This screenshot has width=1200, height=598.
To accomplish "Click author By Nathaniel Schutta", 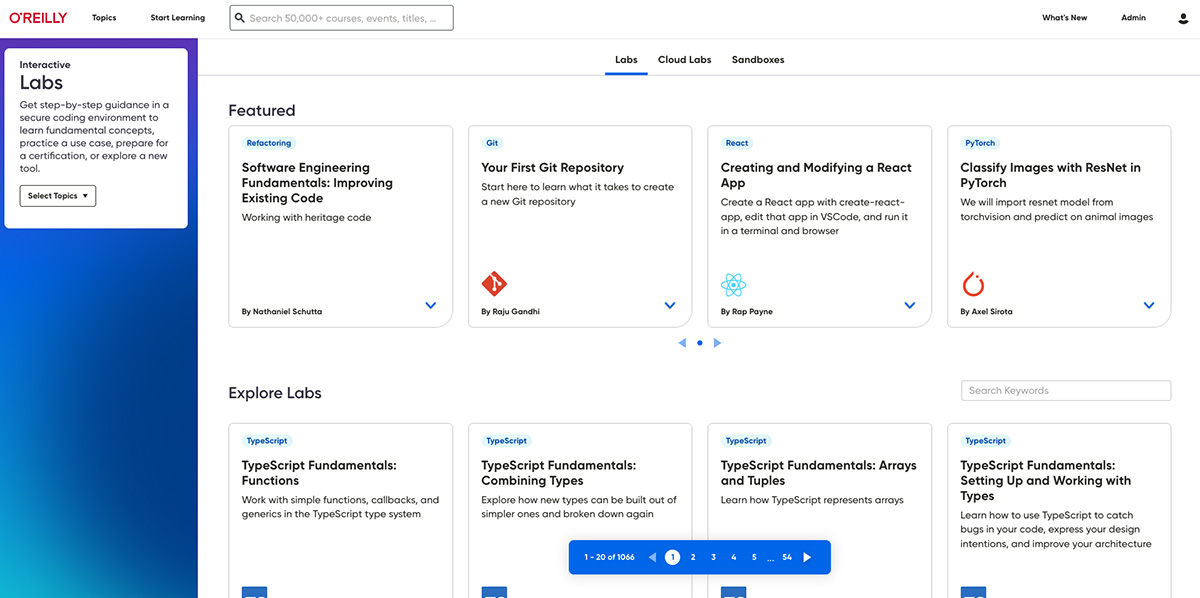I will (282, 312).
